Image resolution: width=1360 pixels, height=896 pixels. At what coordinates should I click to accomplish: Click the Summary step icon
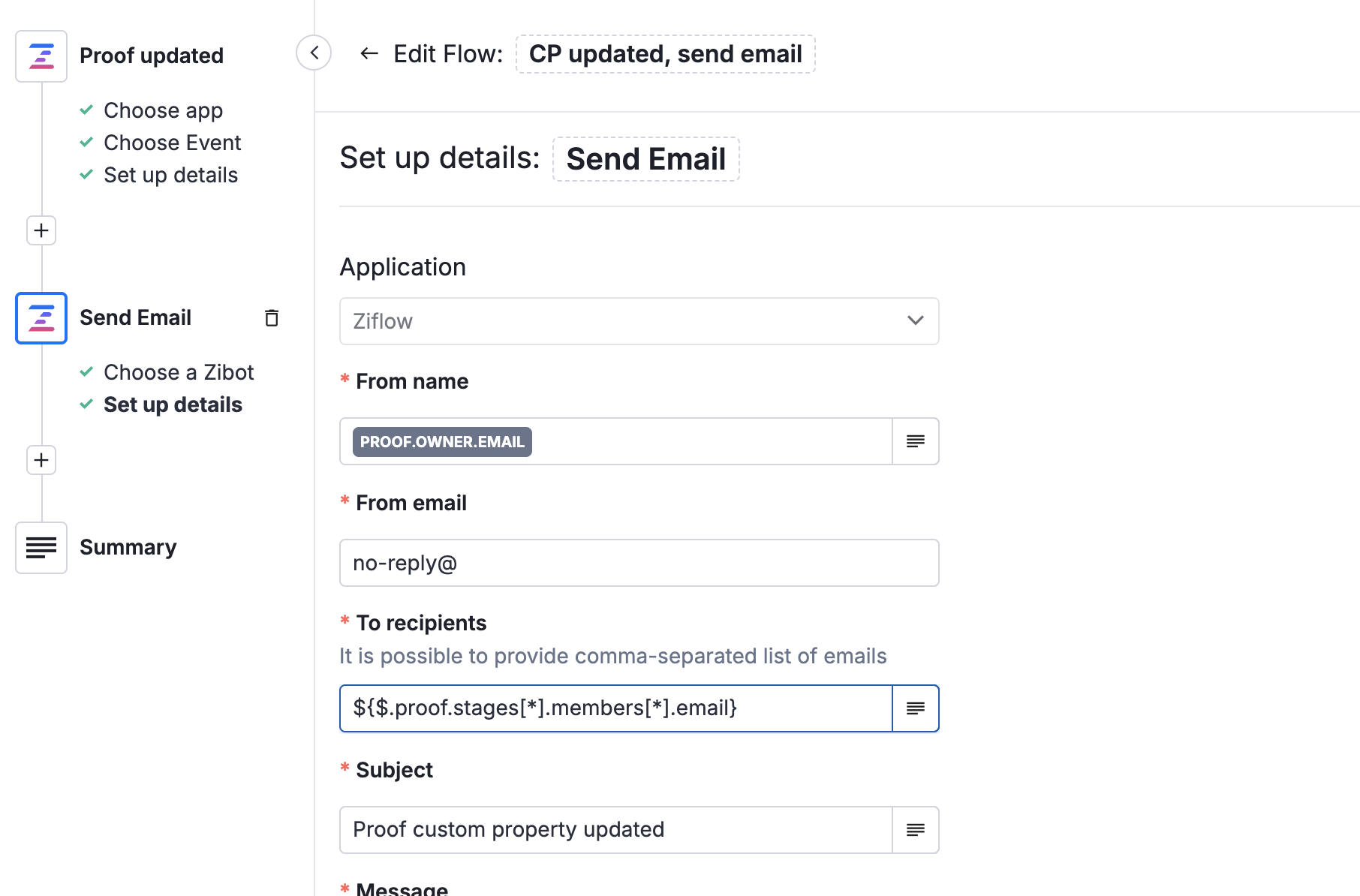41,548
